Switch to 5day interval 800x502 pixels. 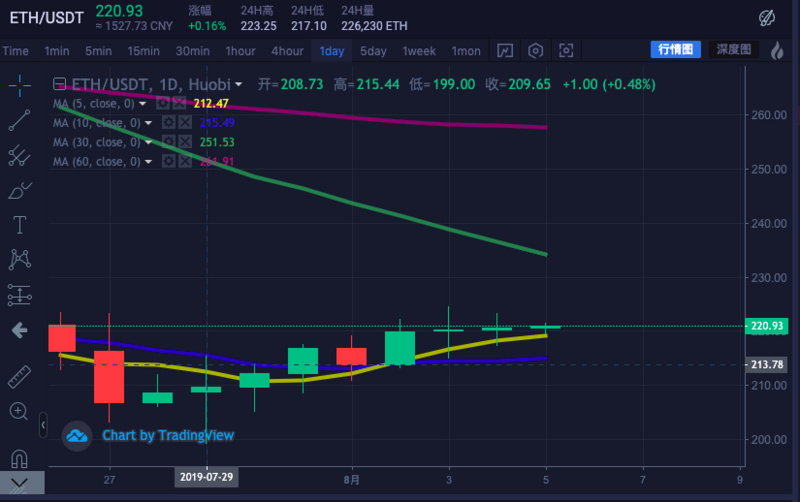click(373, 51)
